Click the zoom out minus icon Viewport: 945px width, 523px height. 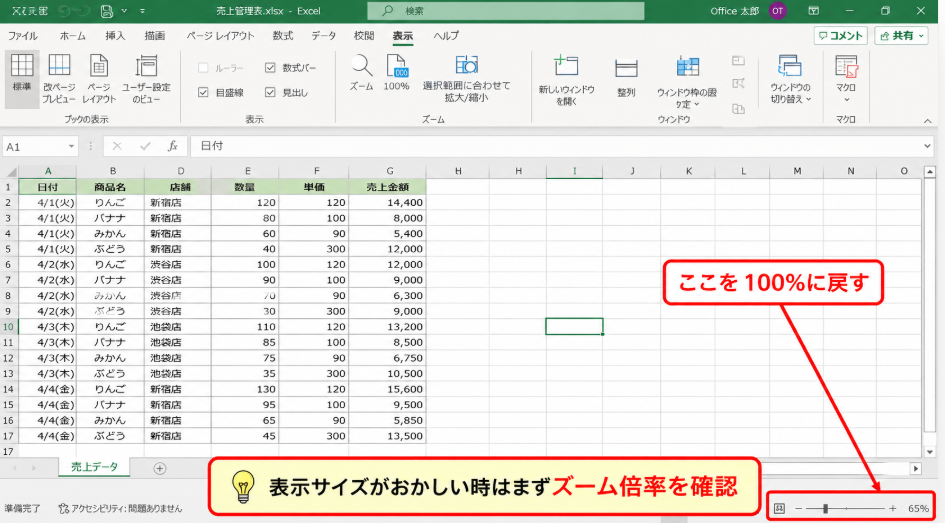click(x=799, y=509)
